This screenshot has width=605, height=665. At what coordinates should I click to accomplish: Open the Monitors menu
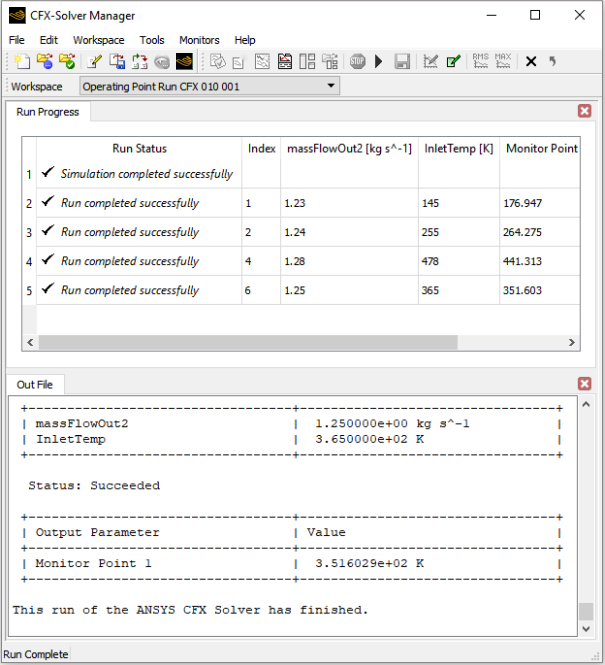pos(199,40)
